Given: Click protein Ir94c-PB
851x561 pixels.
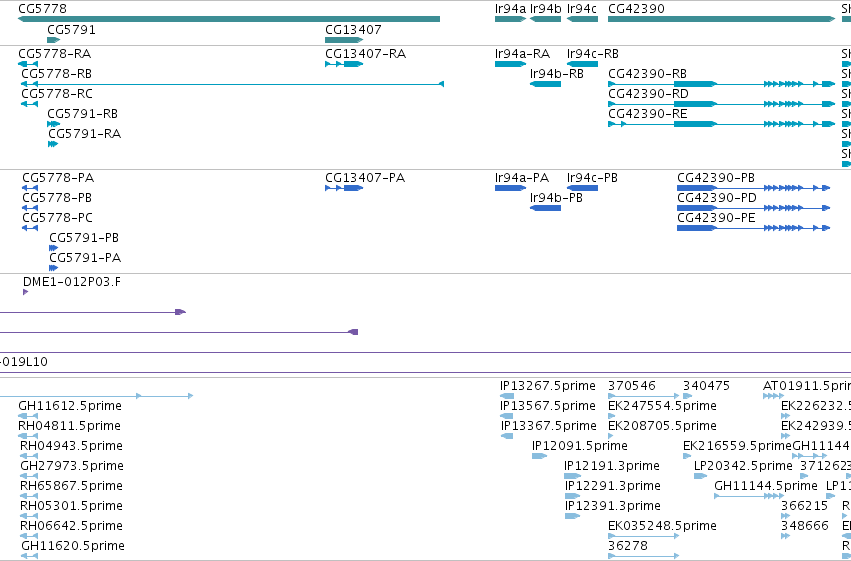Looking at the screenshot, I should 582,188.
